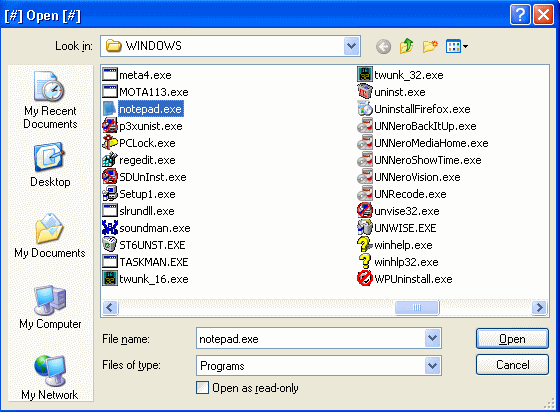This screenshot has width=560, height=412.
Task: Open My Computer place
Action: 50,307
